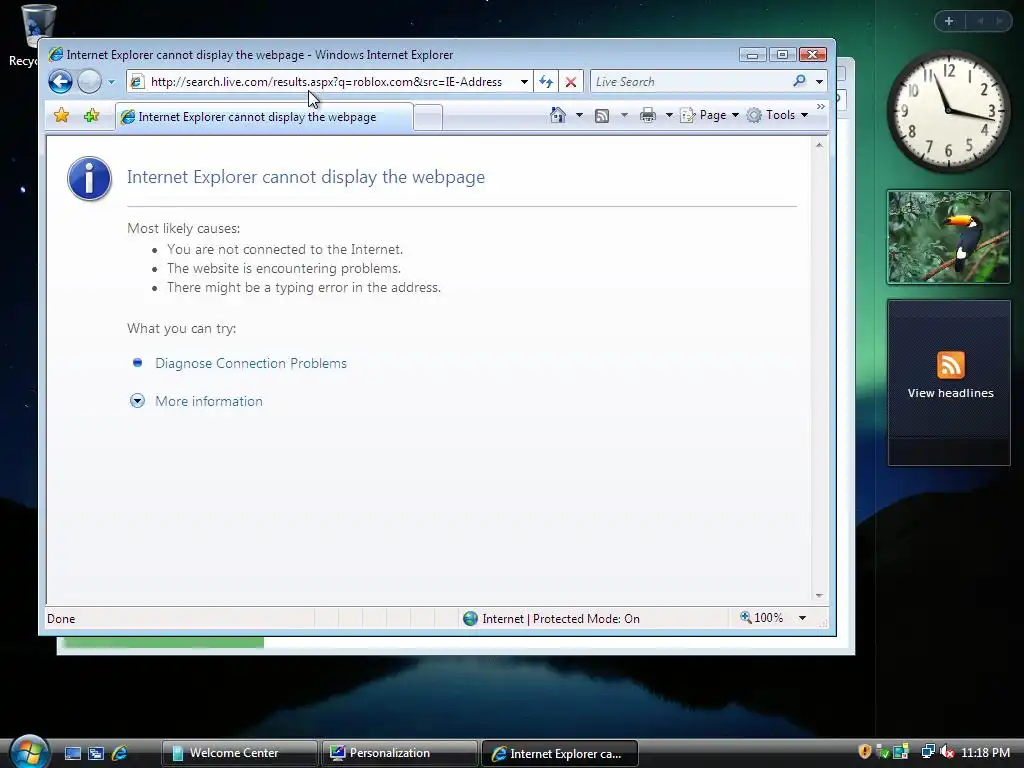Click the address bar URL field

(x=327, y=82)
